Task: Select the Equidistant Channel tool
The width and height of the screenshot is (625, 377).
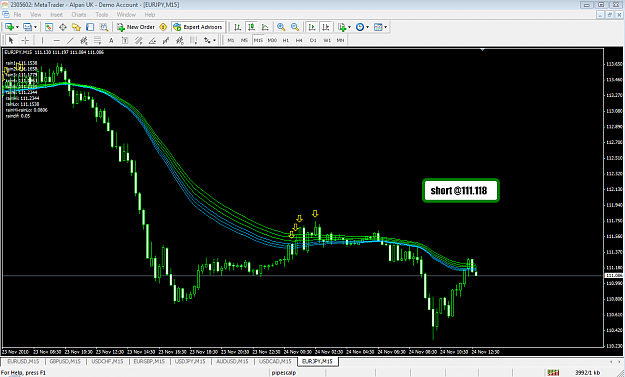Action: (84, 40)
